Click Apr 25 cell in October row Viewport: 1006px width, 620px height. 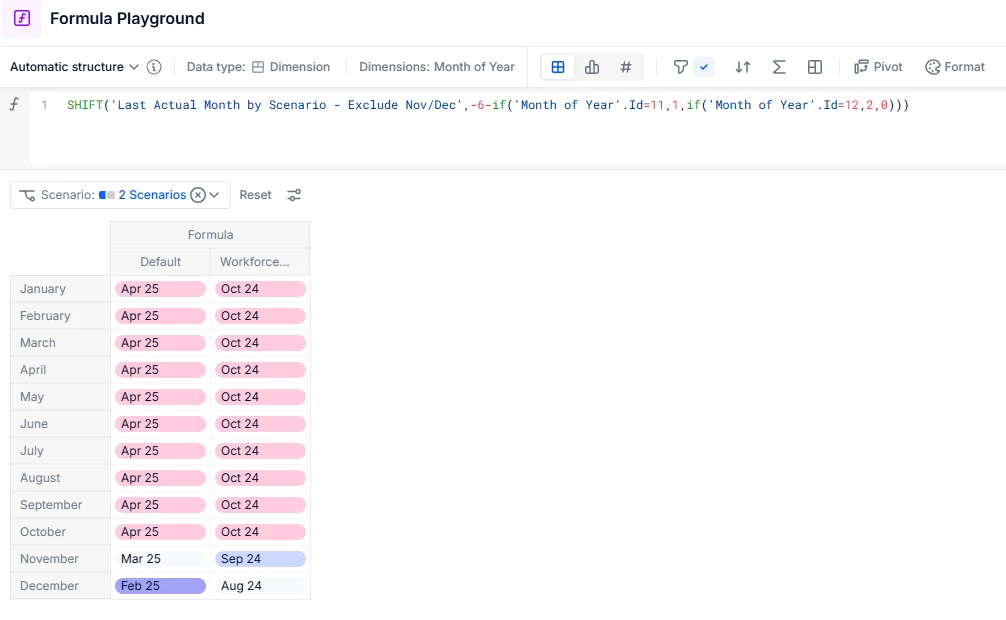click(x=160, y=531)
